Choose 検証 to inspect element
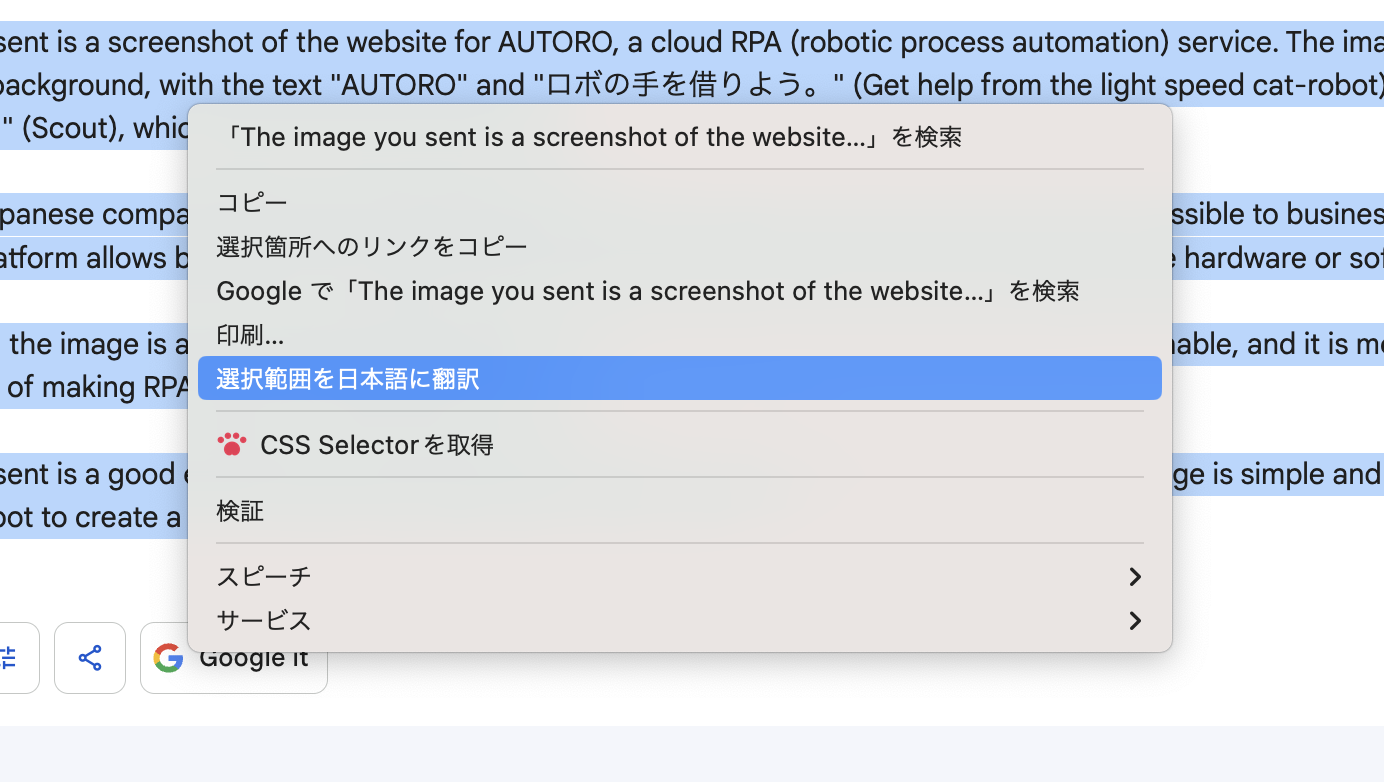Image resolution: width=1384 pixels, height=782 pixels. pos(680,511)
